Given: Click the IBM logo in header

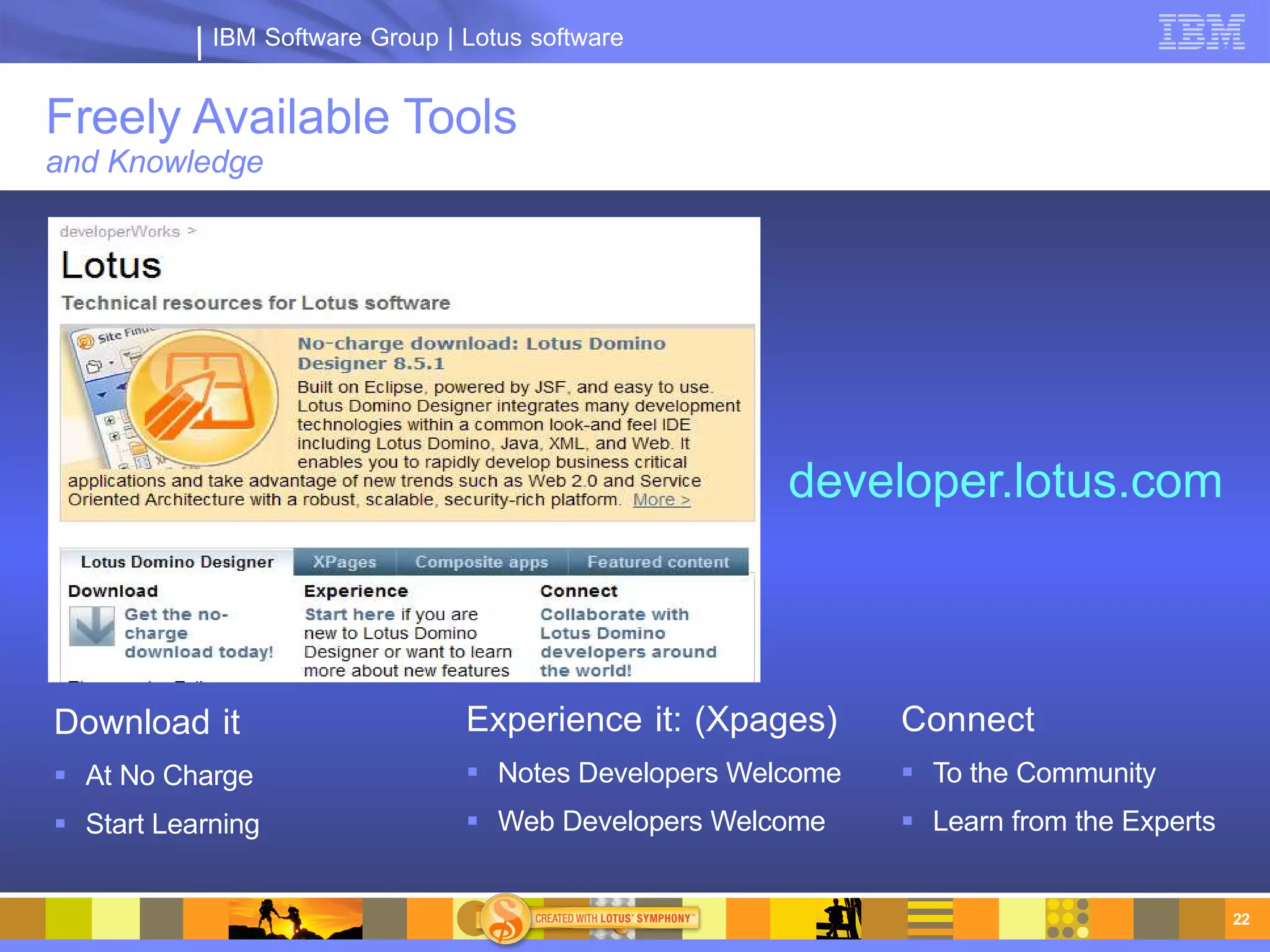Looking at the screenshot, I should pyautogui.click(x=1201, y=32).
